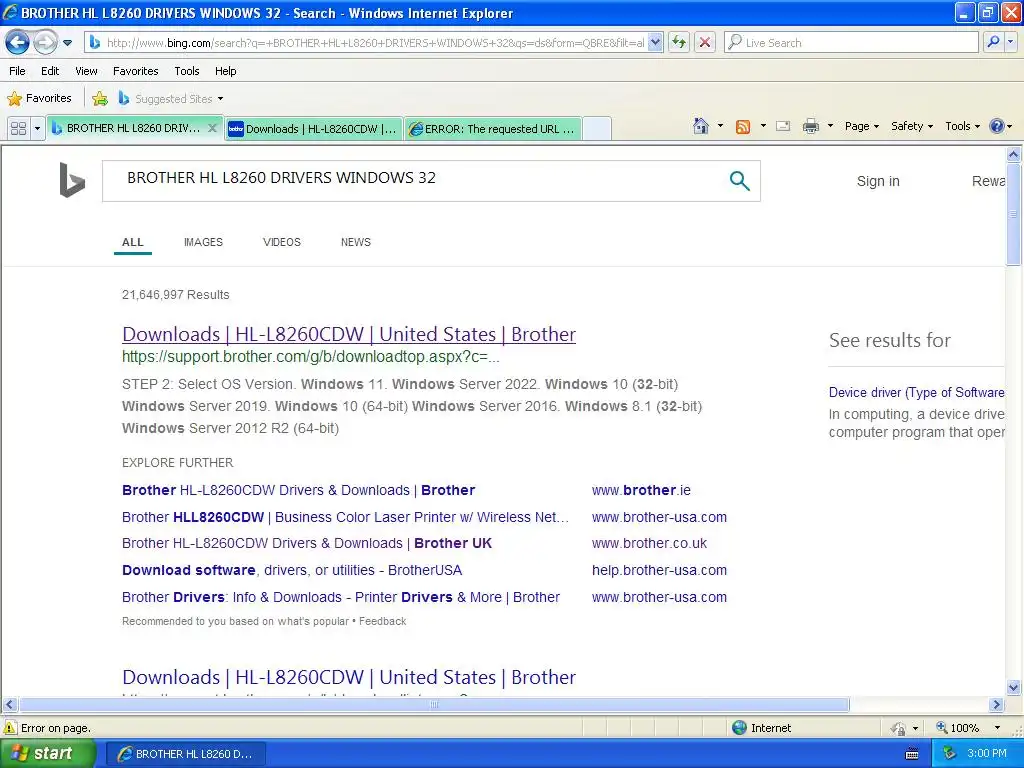This screenshot has width=1024, height=768.
Task: Open the Tools command bar menu
Action: pos(963,126)
